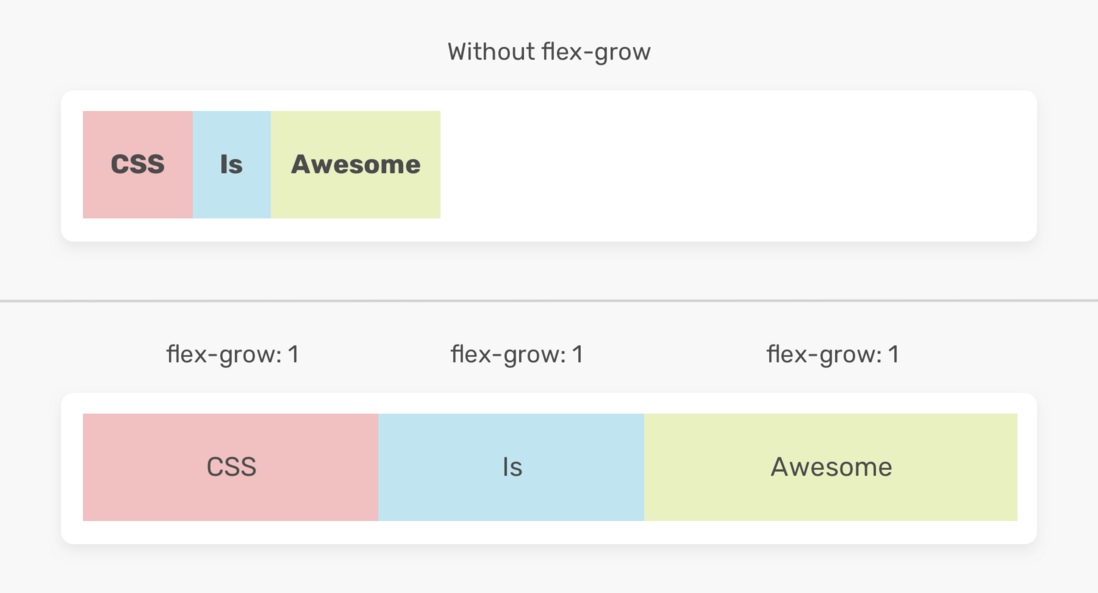Click the regular-weight CSS text in bottom row

click(x=231, y=467)
